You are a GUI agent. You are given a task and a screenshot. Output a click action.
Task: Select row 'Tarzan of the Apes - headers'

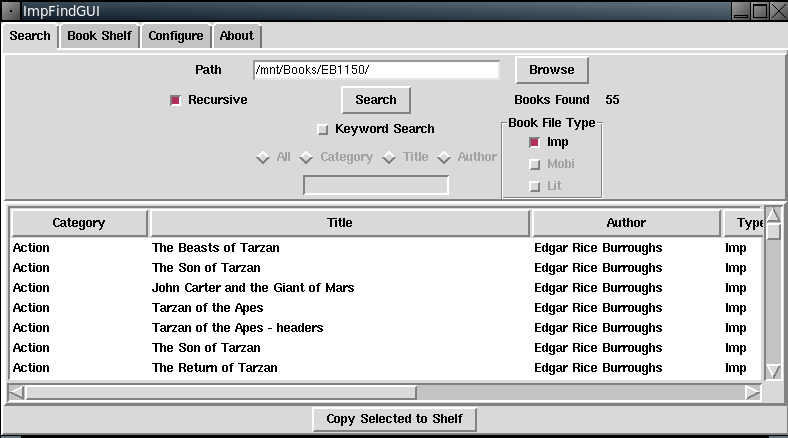coord(385,328)
